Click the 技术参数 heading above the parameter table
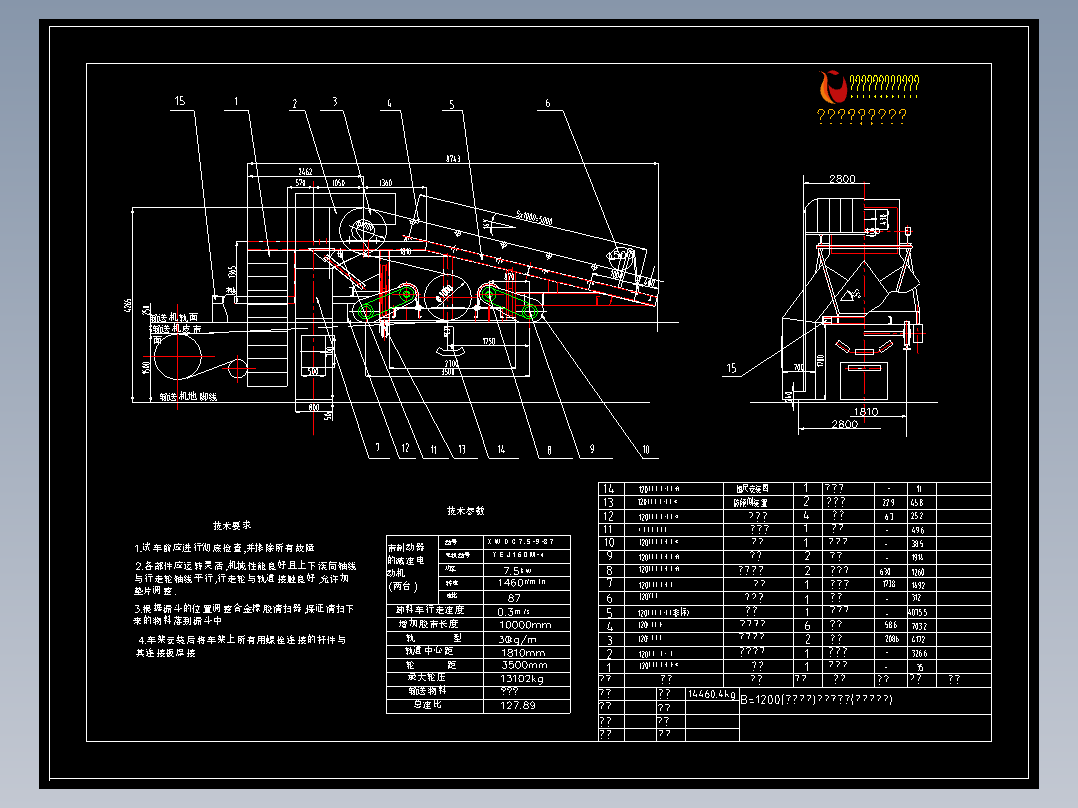 465,511
